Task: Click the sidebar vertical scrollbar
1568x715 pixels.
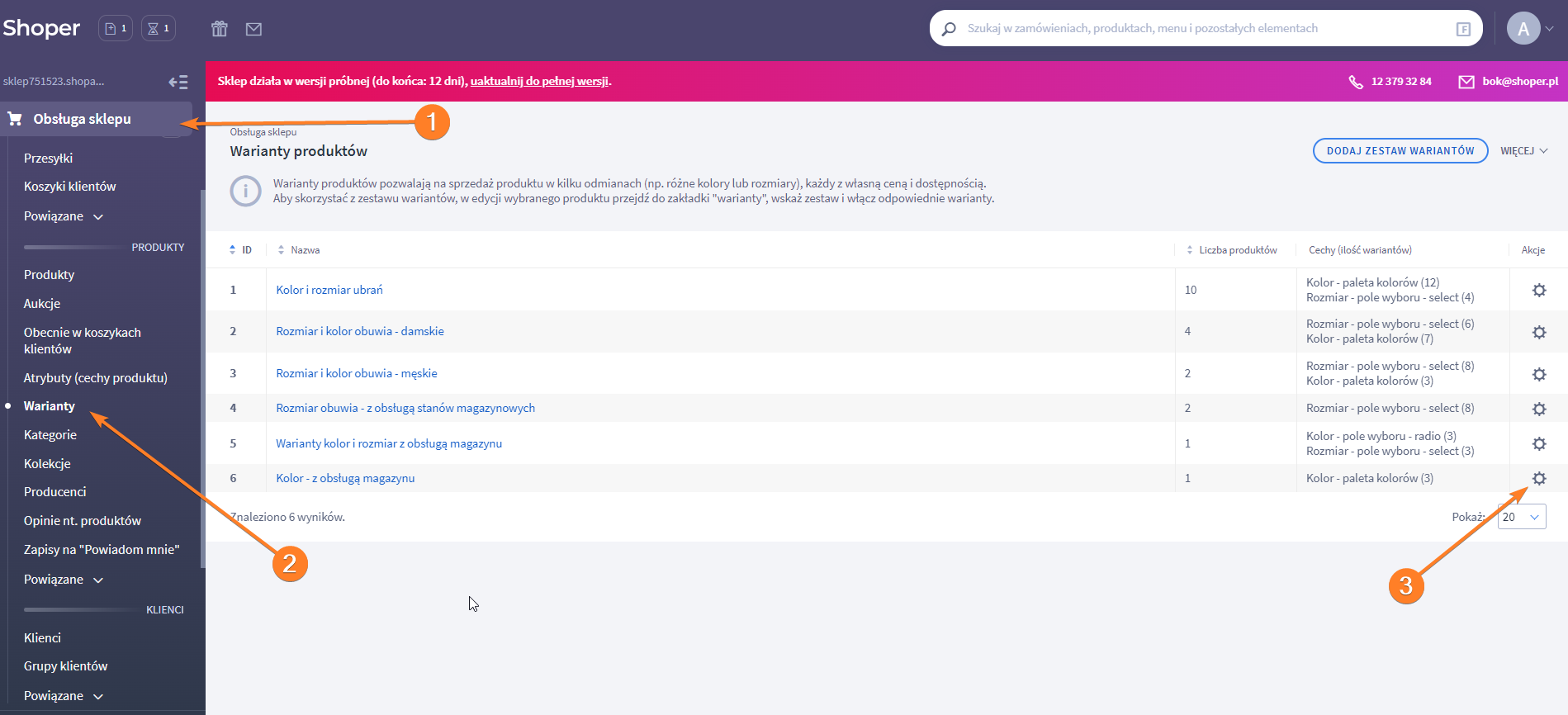Action: point(202,378)
